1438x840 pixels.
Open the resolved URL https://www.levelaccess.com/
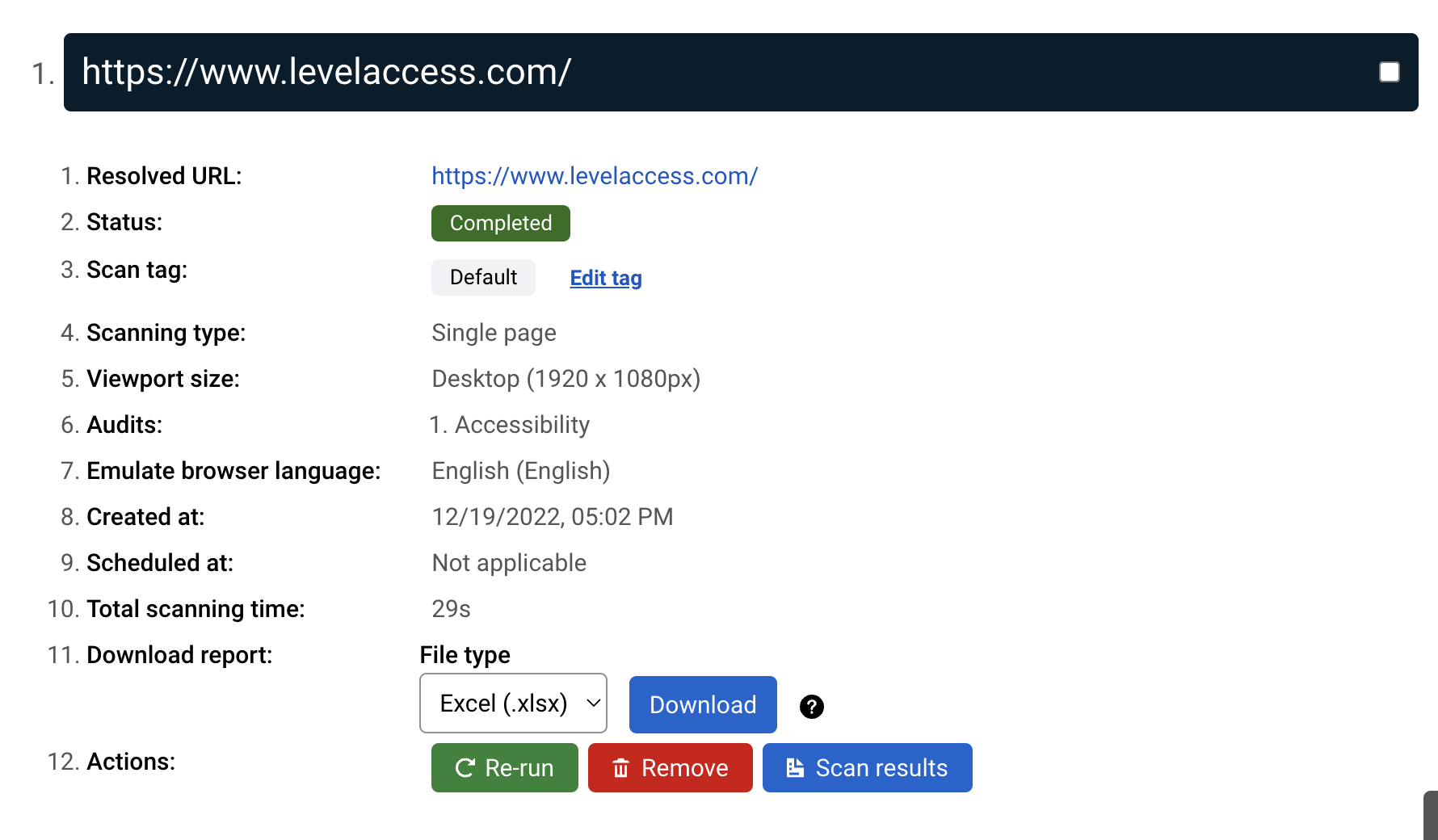pos(595,176)
